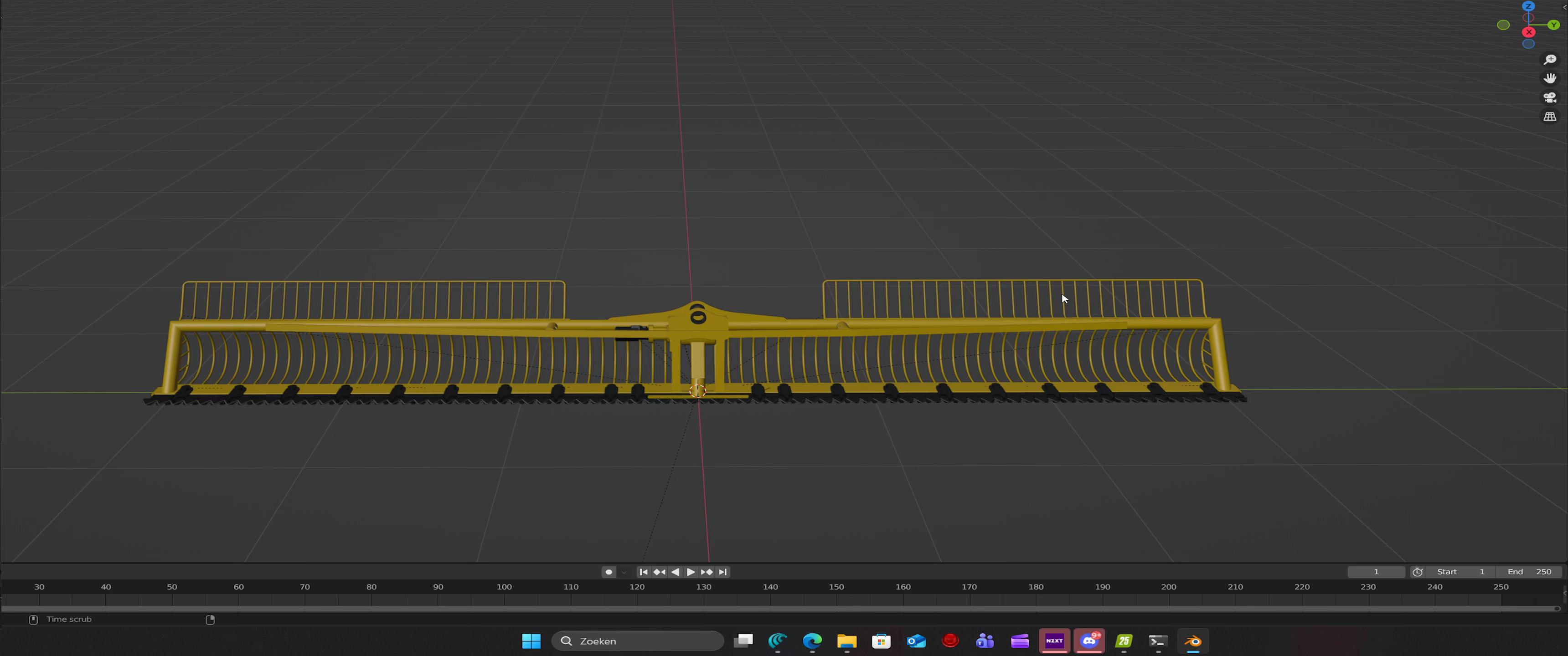1568x656 pixels.
Task: Click the blue Z axis gizmo ball
Action: 1528,6
